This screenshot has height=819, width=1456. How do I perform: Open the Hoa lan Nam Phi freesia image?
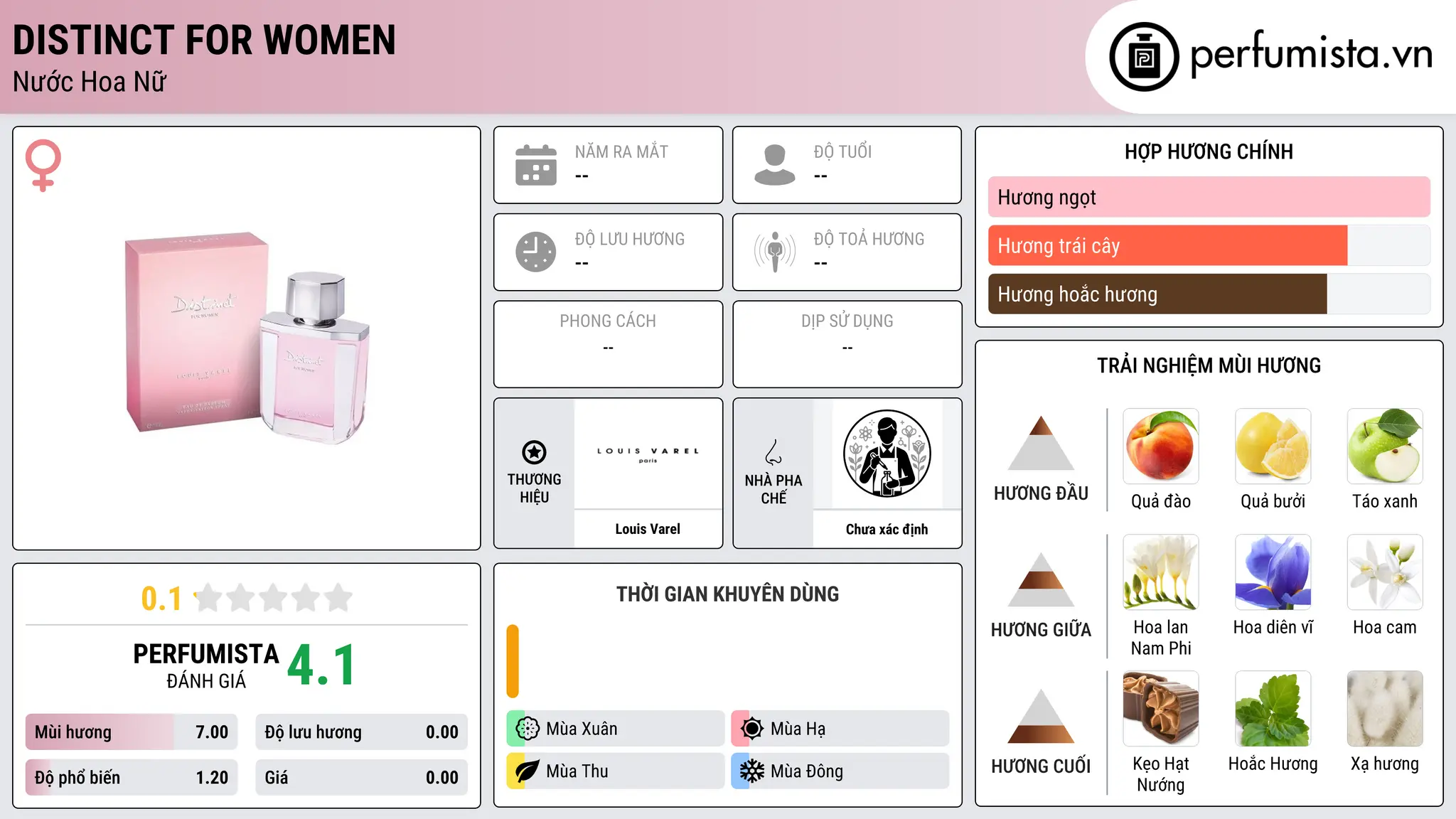click(1161, 572)
